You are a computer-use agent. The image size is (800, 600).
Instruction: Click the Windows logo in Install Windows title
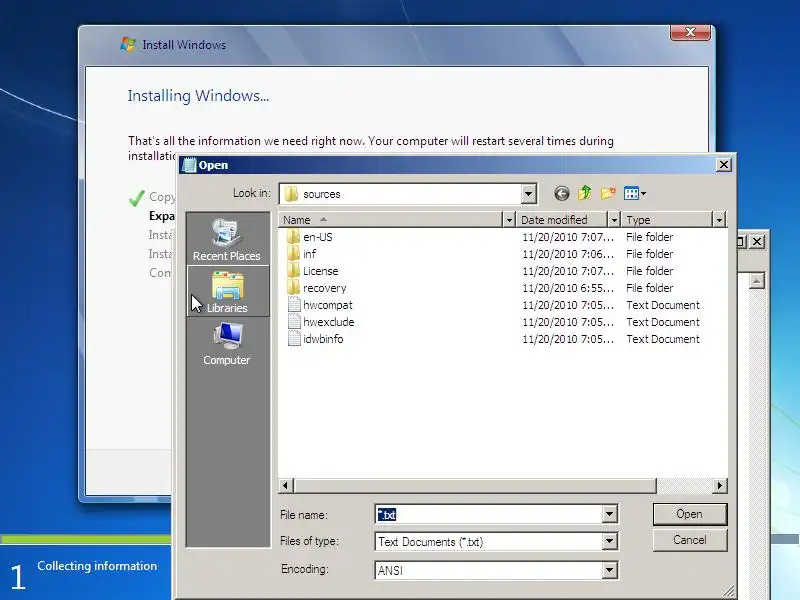(x=128, y=44)
